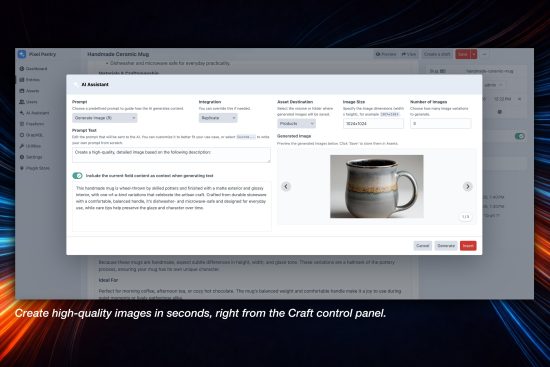Open the GraphQL sidebar item
The height and width of the screenshot is (367, 550).
pyautogui.click(x=32, y=135)
